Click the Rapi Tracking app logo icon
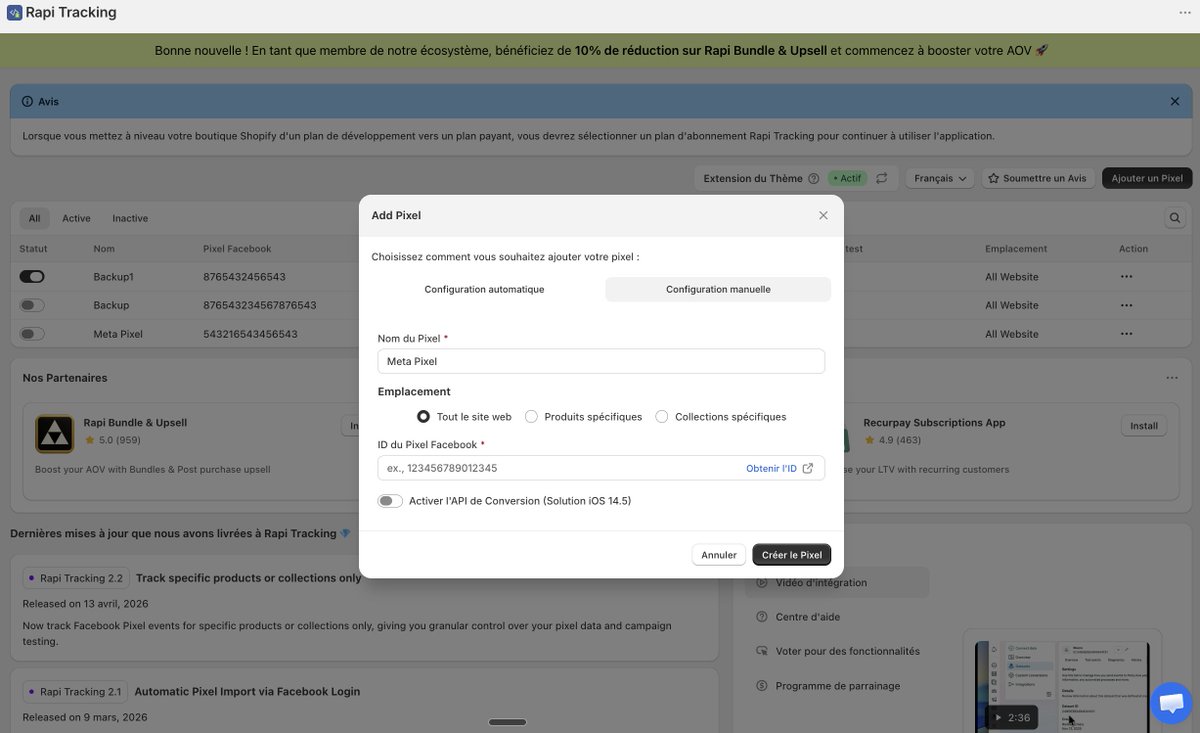This screenshot has height=733, width=1200. pyautogui.click(x=14, y=13)
